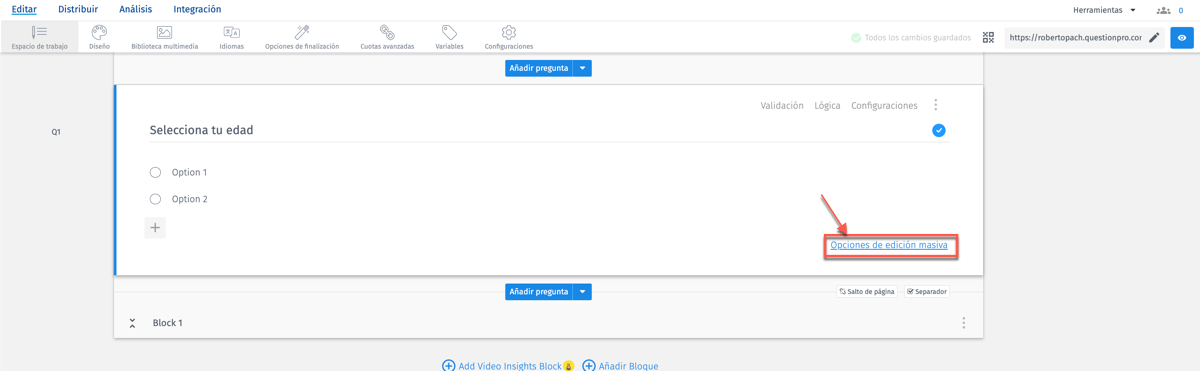
Task: Open the Variables tag tool
Action: [449, 37]
